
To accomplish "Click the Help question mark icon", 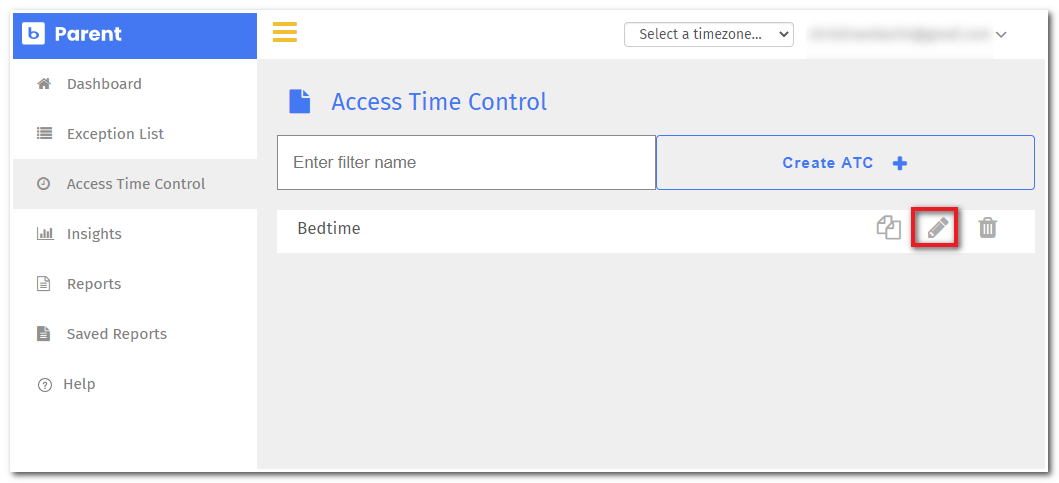I will point(44,385).
